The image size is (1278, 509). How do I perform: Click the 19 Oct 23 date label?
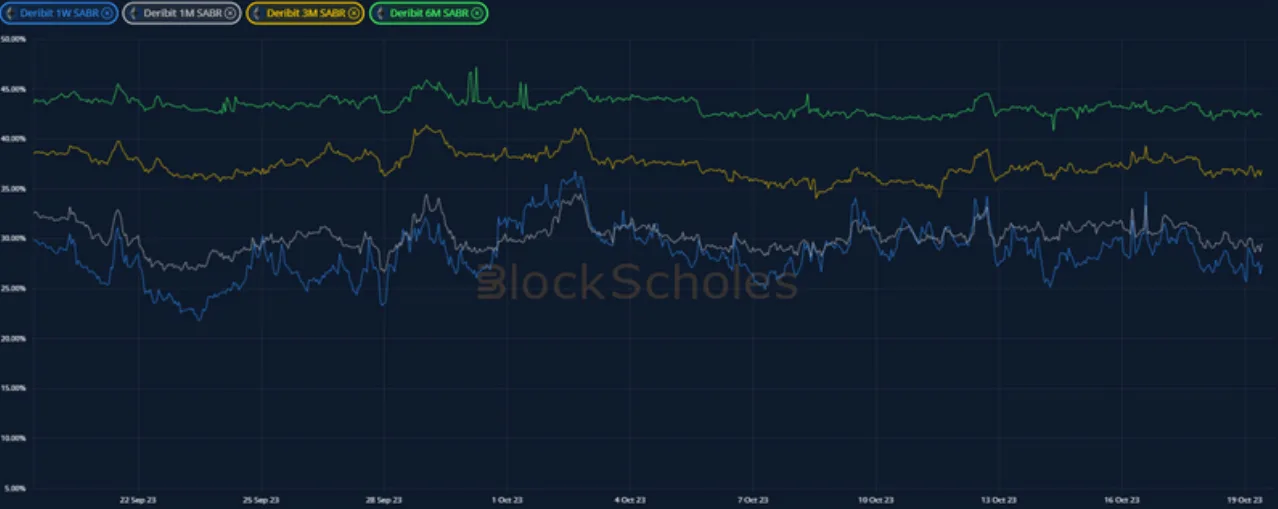(x=1245, y=500)
